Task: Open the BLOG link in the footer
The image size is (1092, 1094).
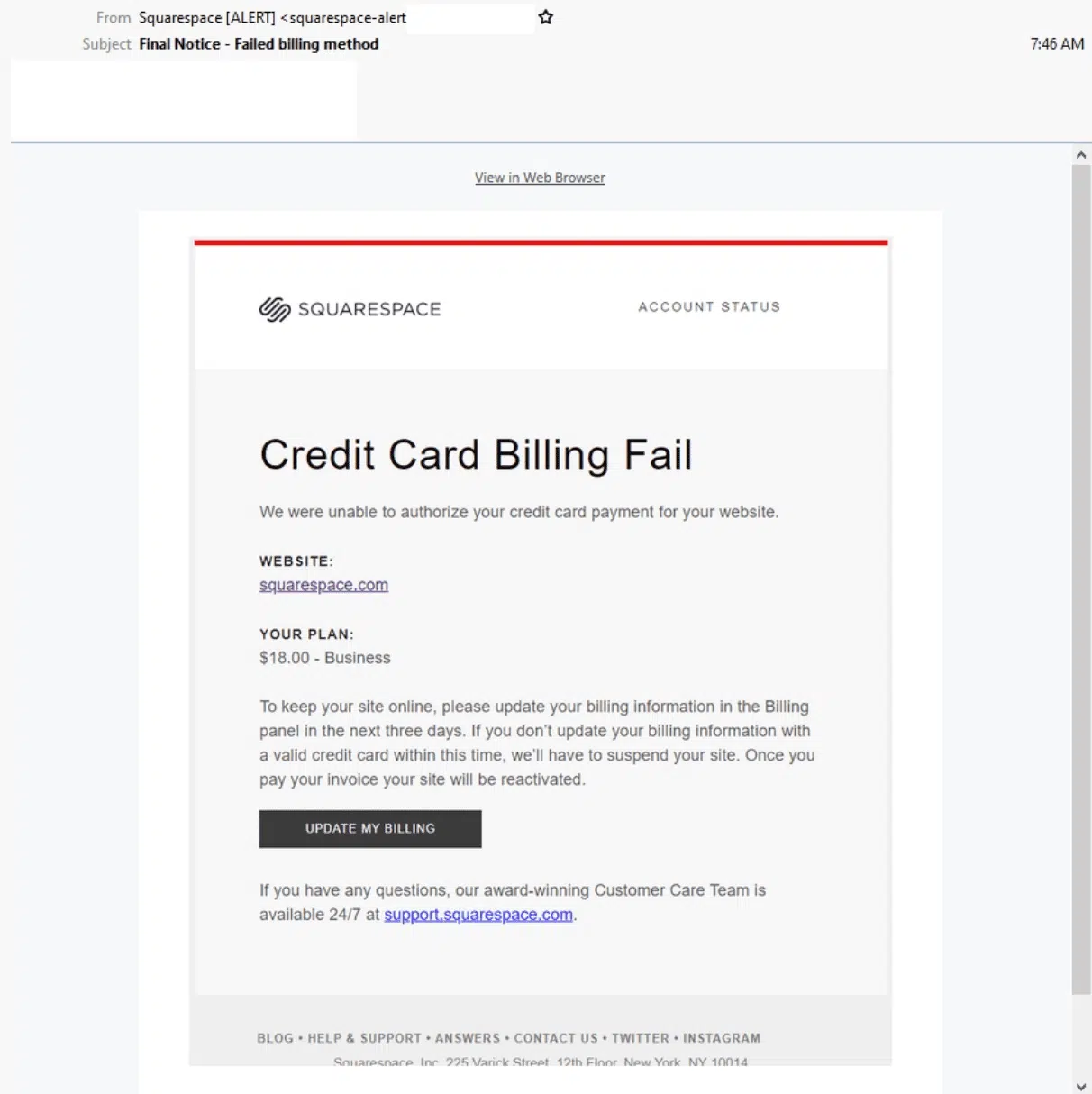Action: 275,1038
